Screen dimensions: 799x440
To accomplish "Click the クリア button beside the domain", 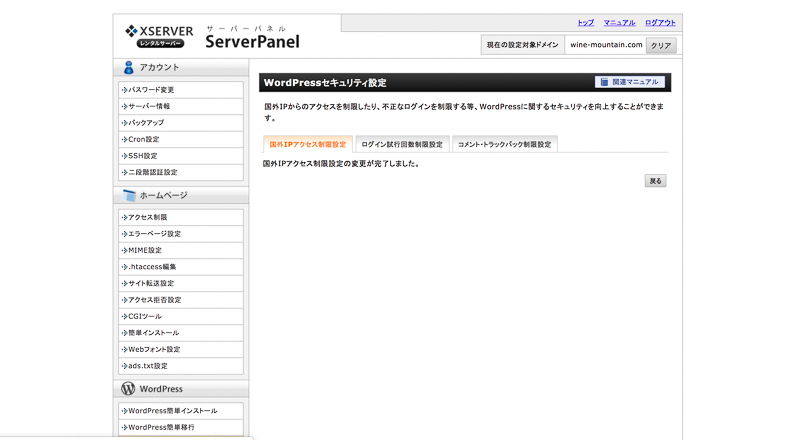I will click(x=661, y=45).
